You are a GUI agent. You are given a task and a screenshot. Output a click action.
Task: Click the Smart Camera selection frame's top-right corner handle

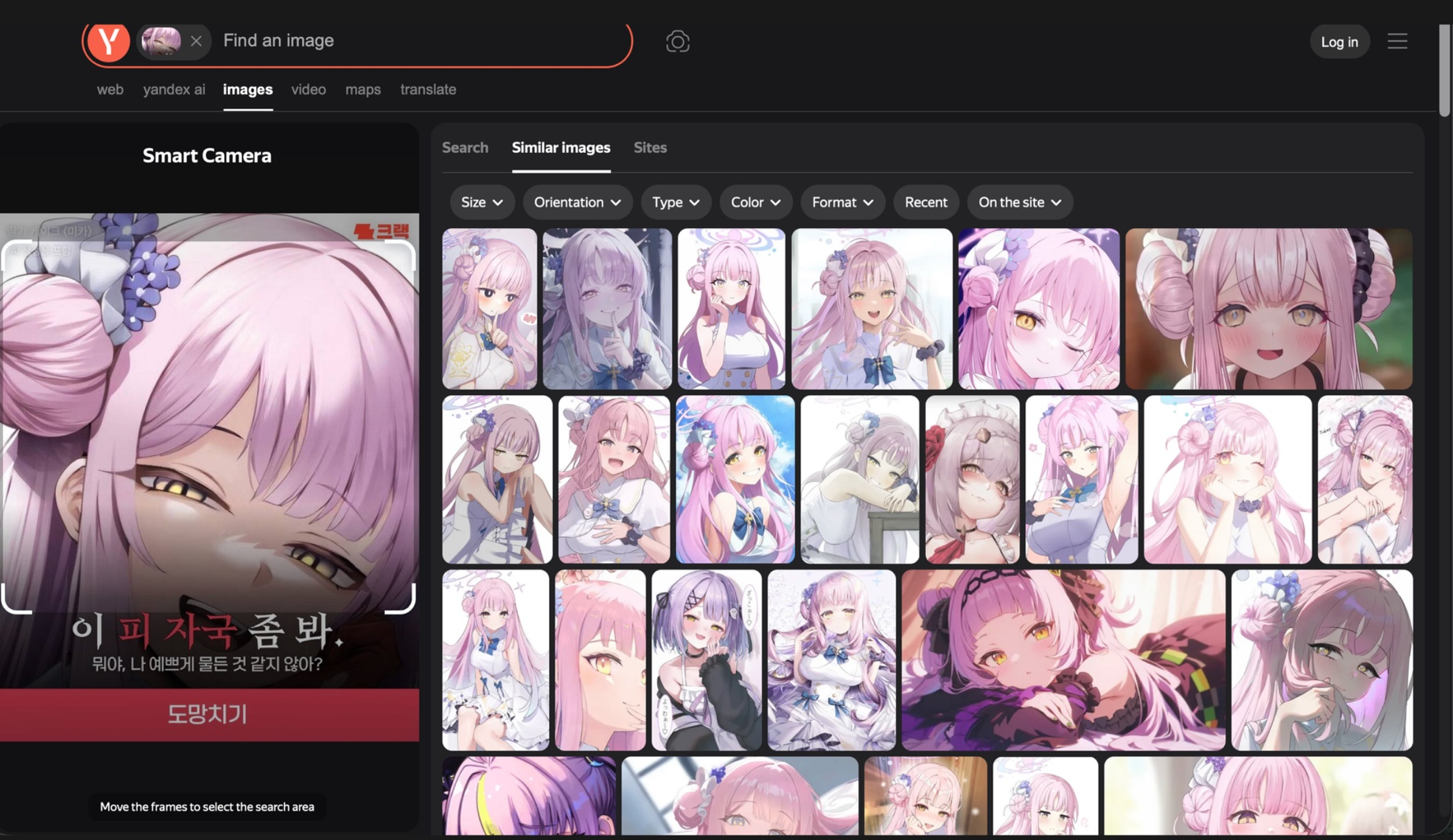click(402, 255)
